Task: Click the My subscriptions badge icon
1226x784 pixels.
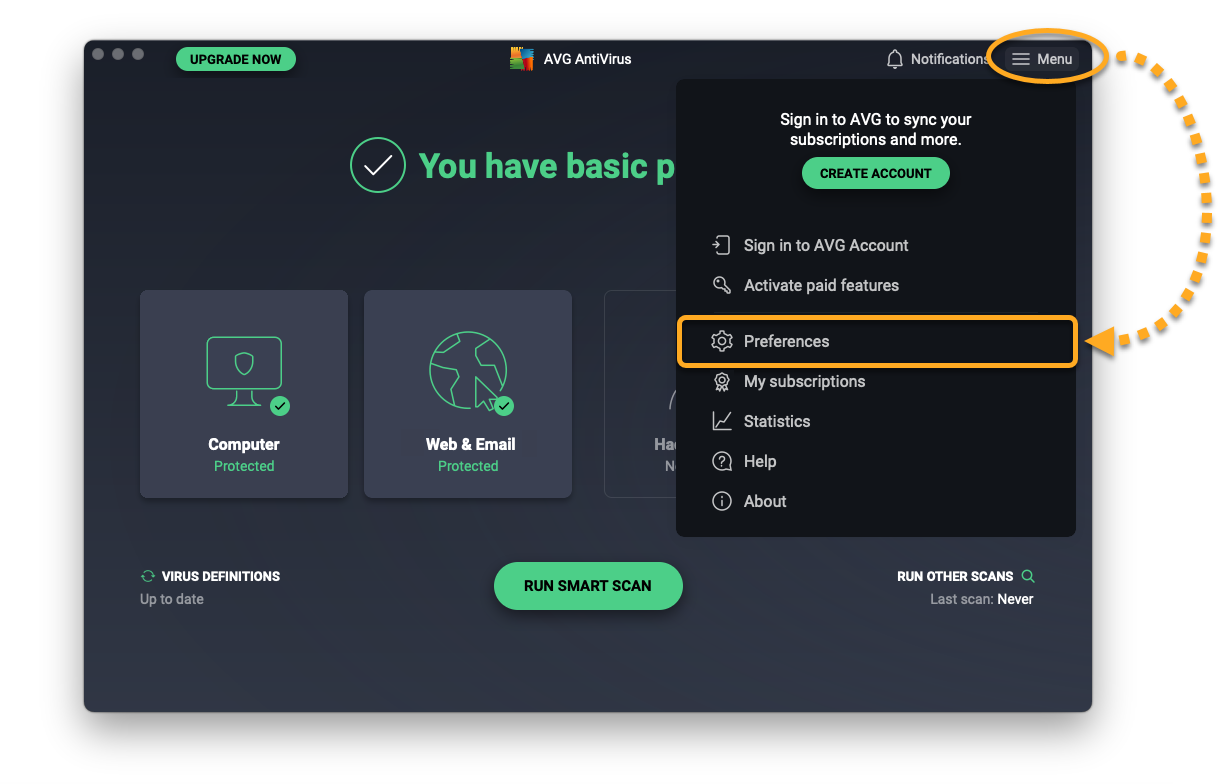Action: [x=721, y=381]
